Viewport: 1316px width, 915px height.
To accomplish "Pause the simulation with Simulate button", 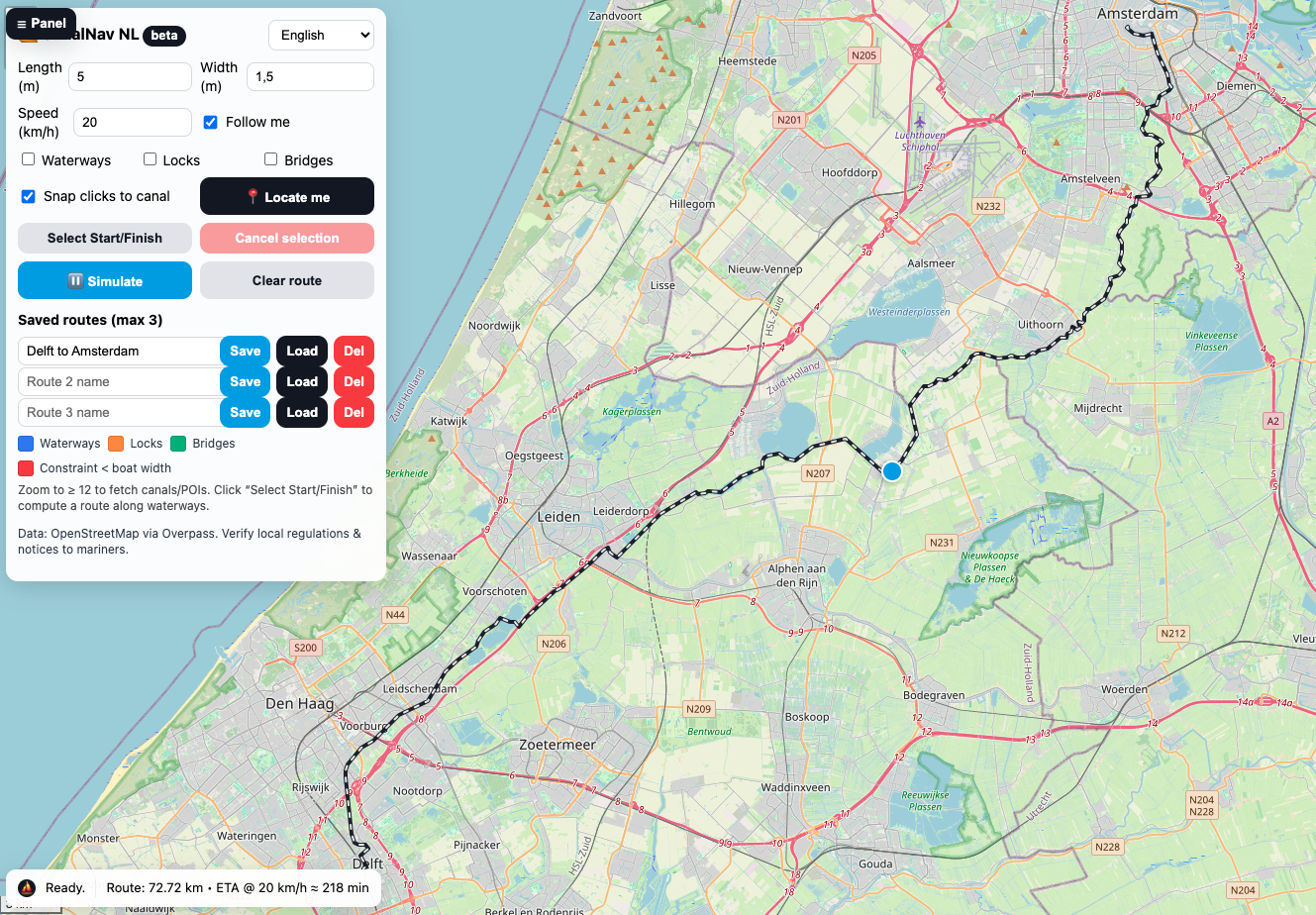I will click(105, 280).
